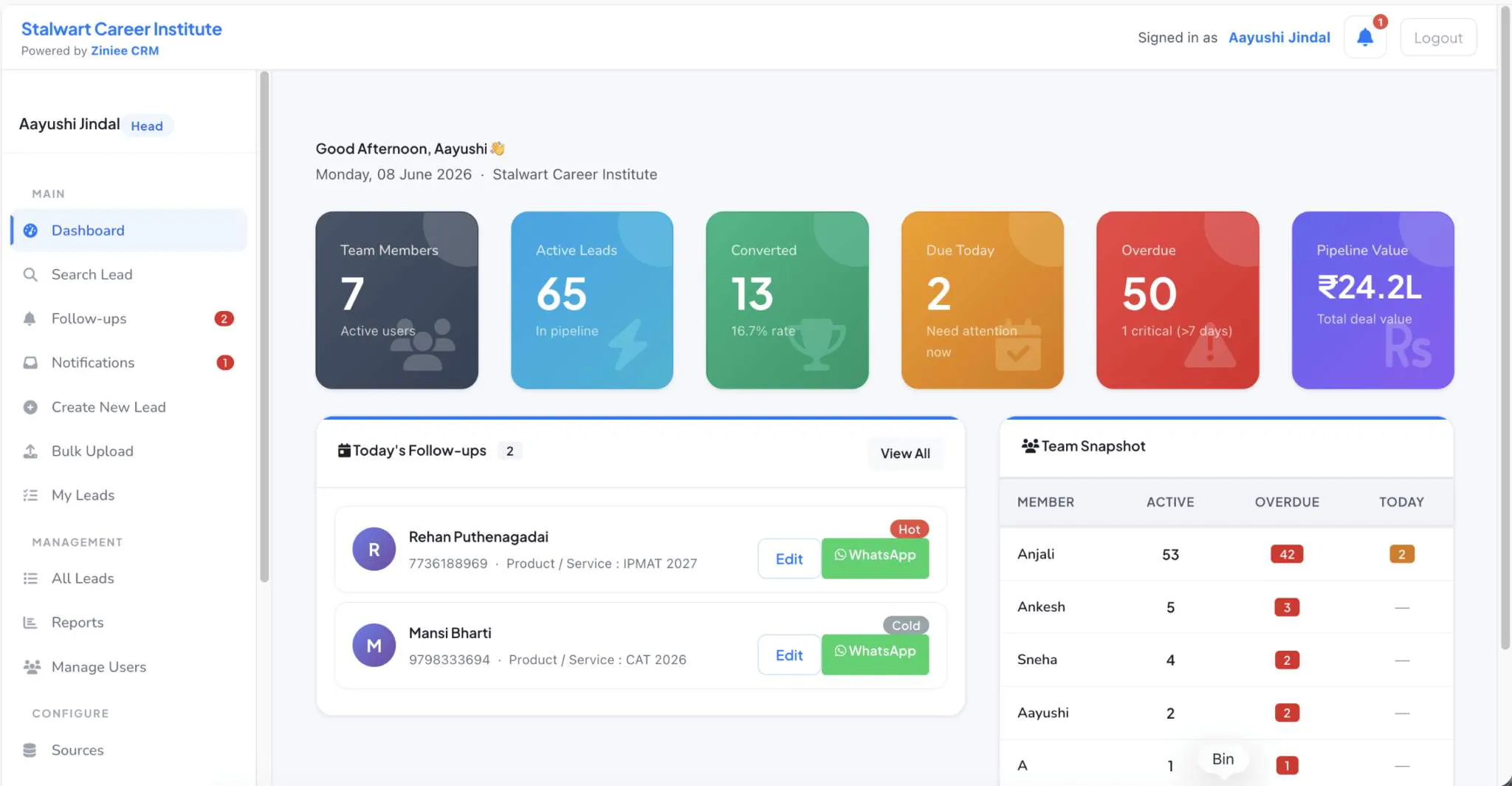Click the Manage Users people icon

click(x=32, y=667)
